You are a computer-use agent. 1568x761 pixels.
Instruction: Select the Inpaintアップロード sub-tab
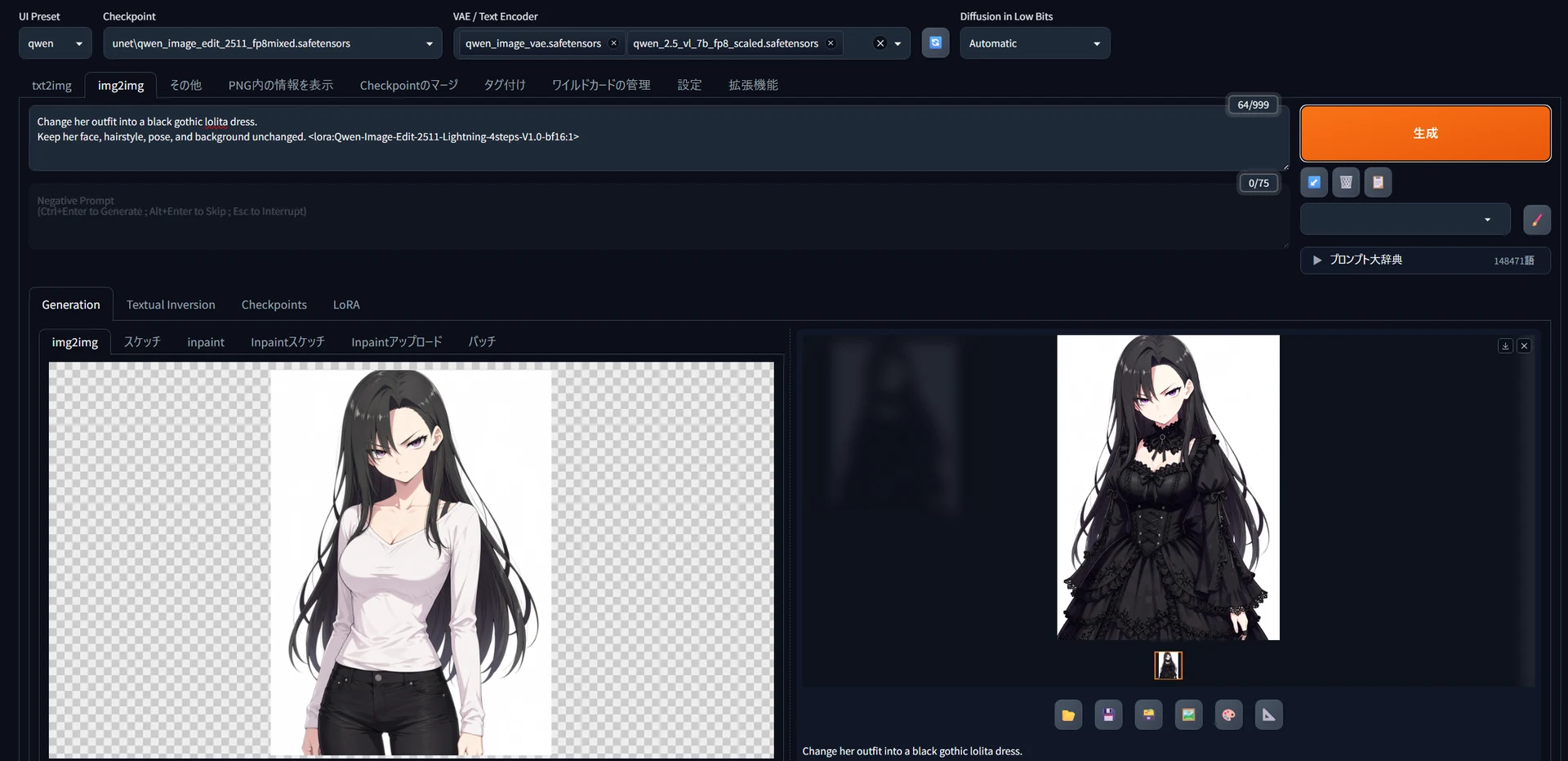click(x=397, y=342)
